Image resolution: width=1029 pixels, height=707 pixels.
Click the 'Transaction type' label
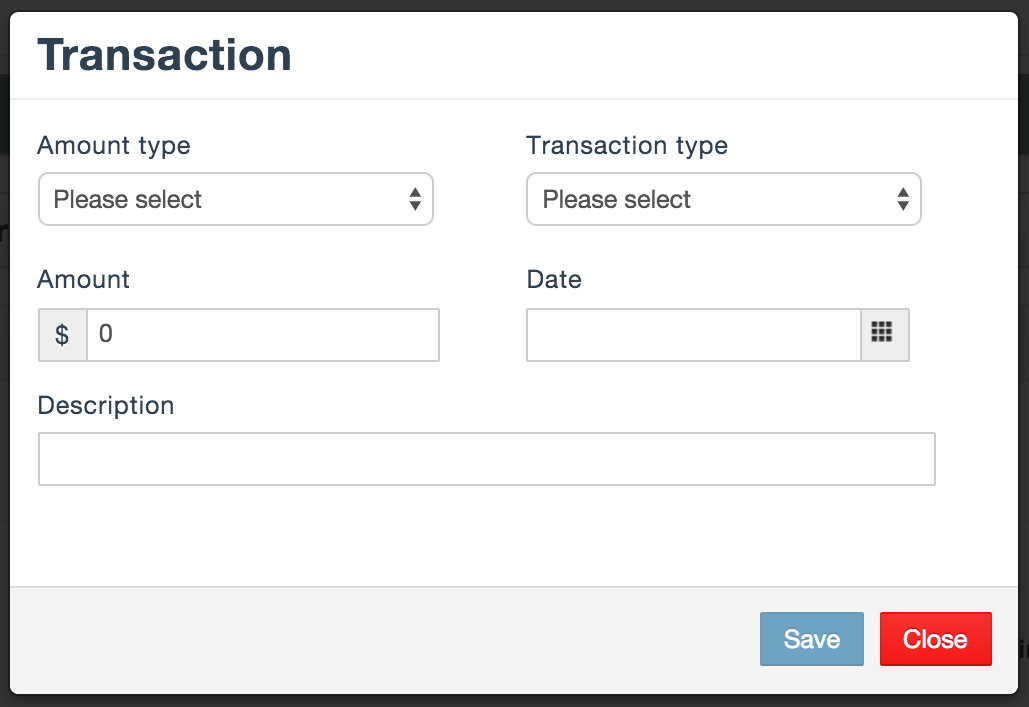627,146
